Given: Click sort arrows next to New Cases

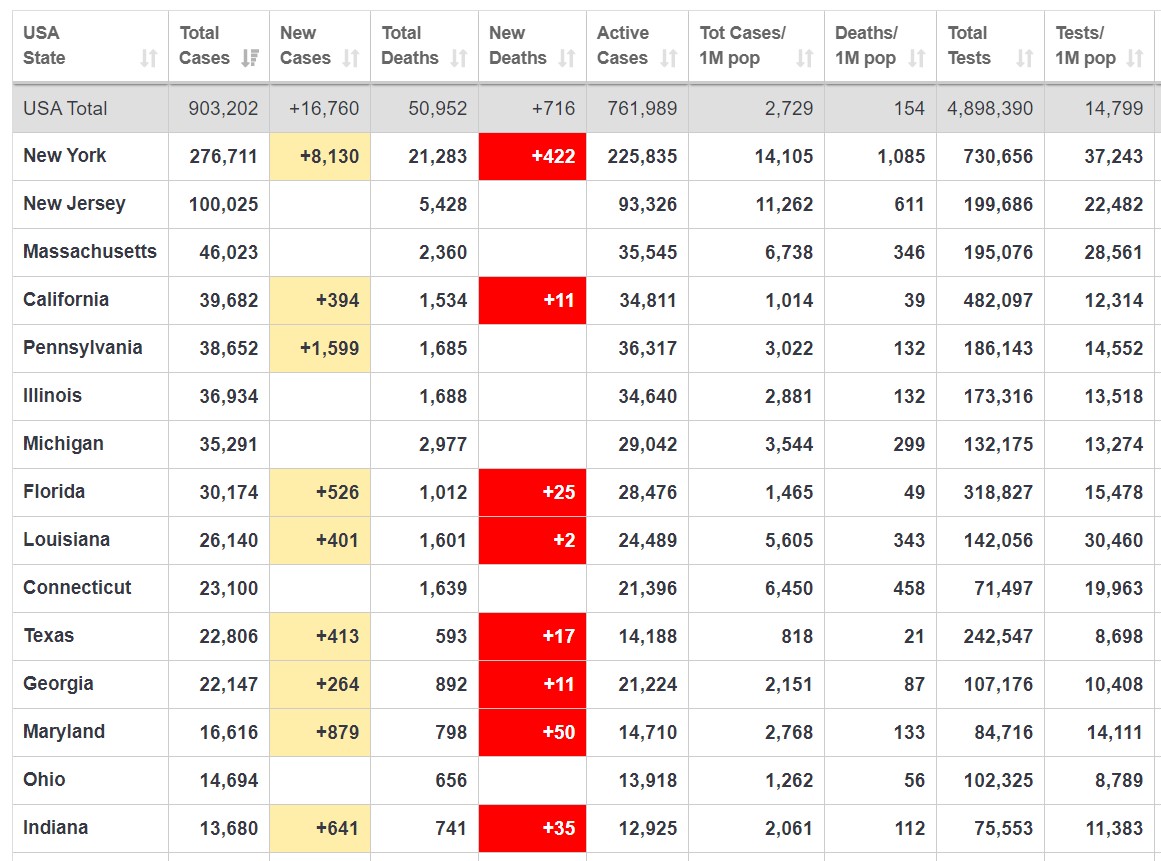Looking at the screenshot, I should tap(351, 59).
